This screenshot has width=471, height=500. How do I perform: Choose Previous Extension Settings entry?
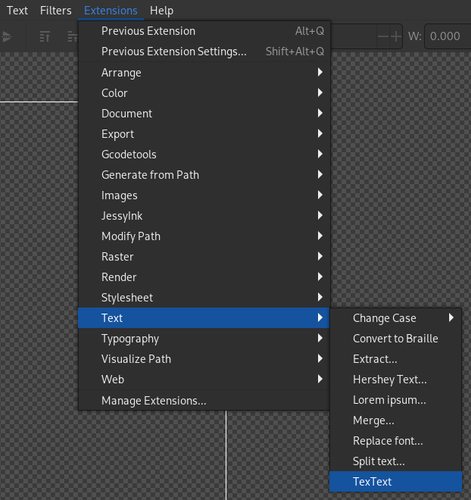coord(204,52)
